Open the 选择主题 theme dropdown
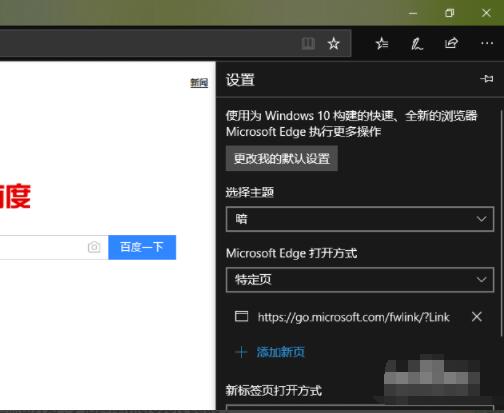The height and width of the screenshot is (413, 504). tap(360, 219)
